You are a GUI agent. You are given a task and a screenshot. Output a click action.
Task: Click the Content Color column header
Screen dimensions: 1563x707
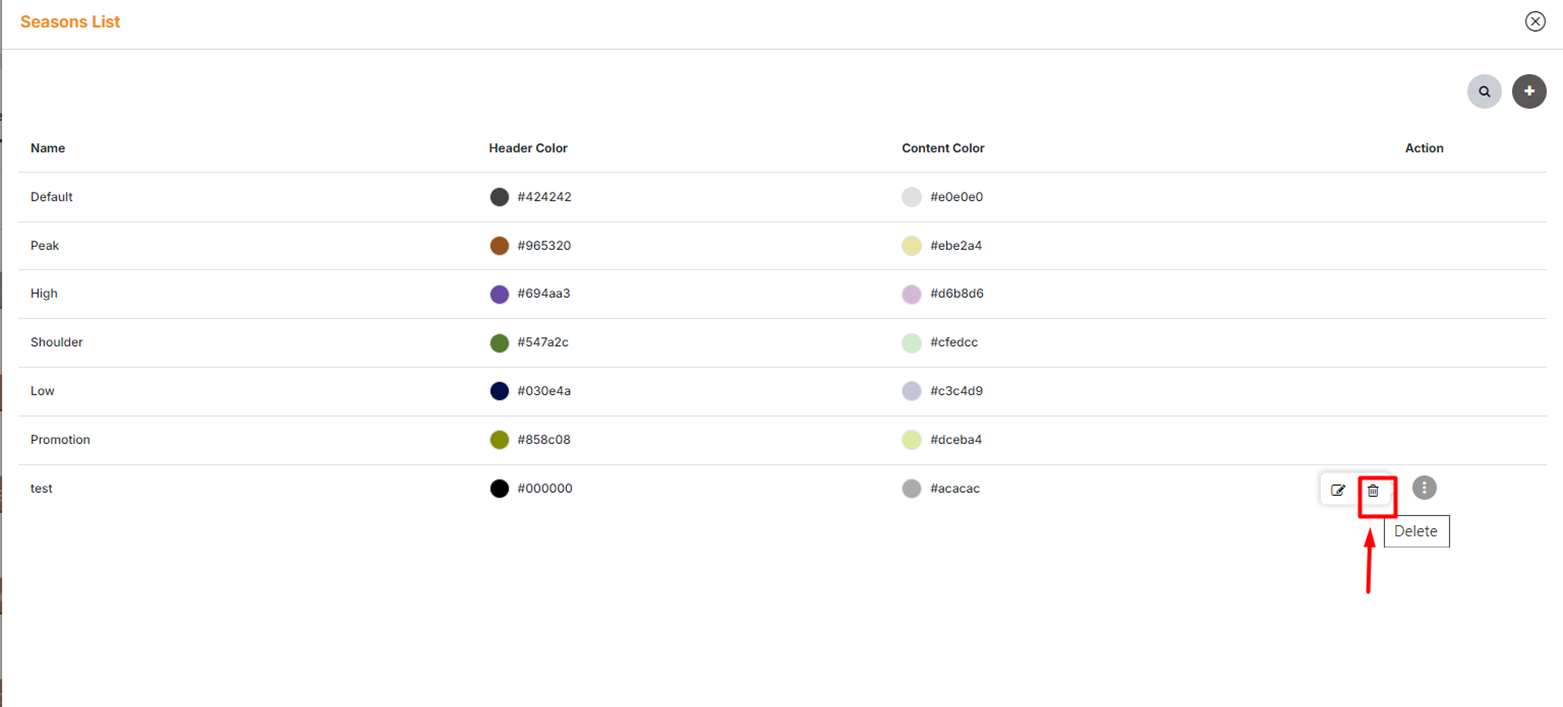tap(943, 148)
